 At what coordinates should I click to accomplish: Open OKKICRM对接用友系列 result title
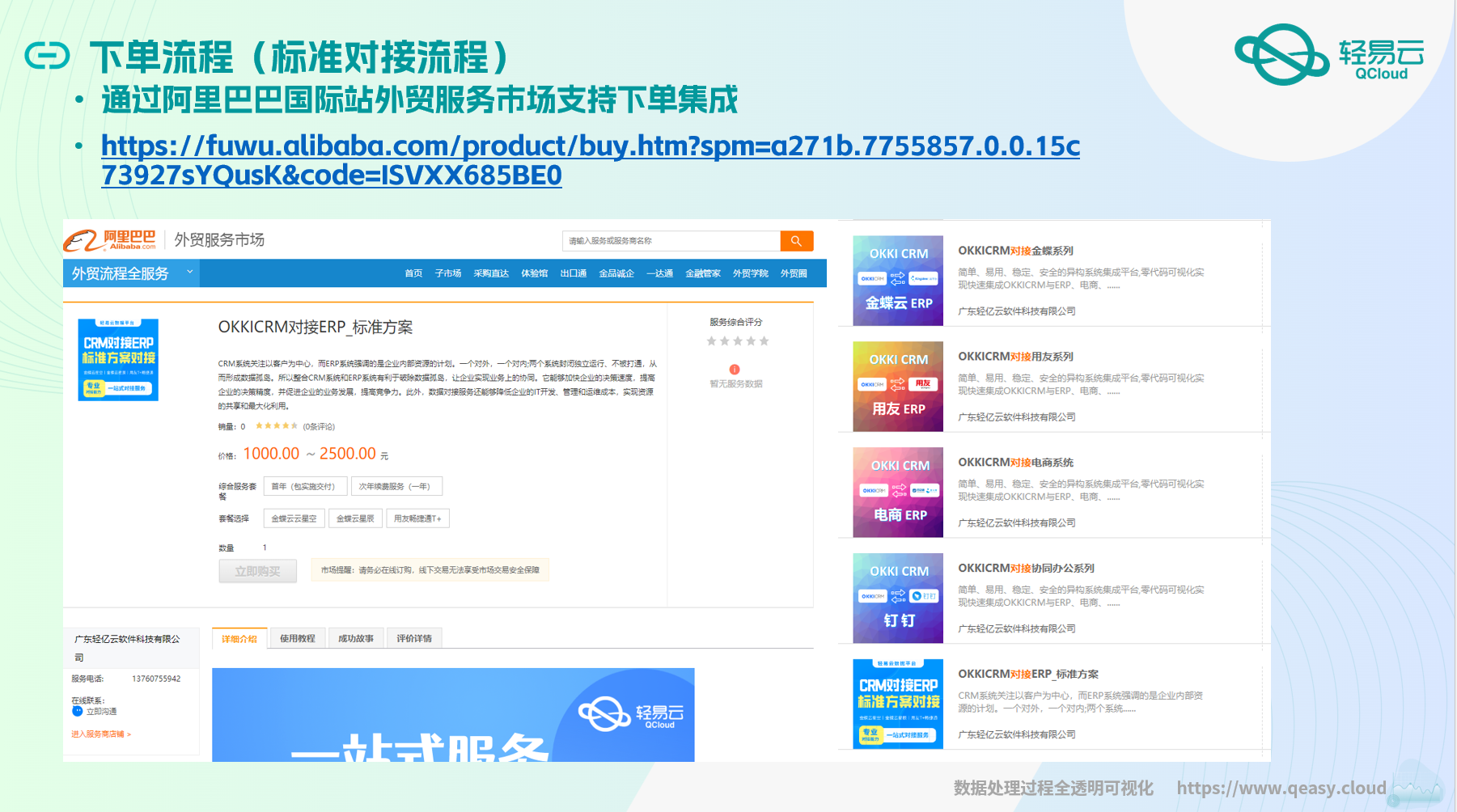(1015, 357)
